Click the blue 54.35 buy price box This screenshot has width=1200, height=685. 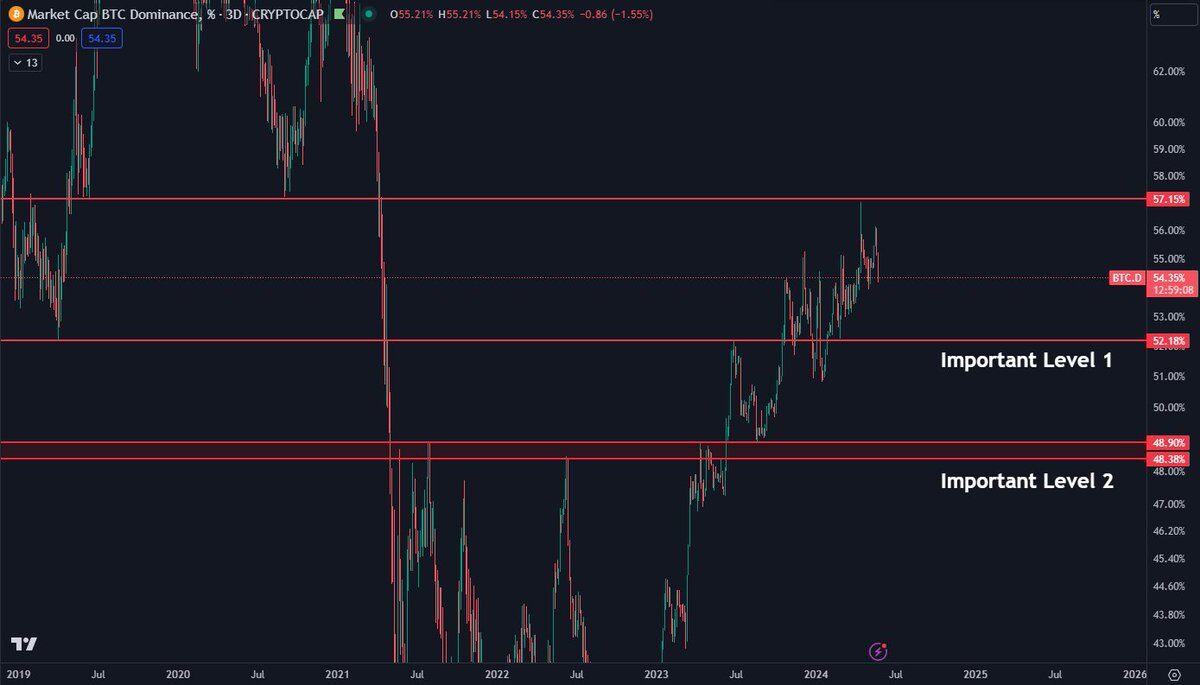tap(102, 38)
